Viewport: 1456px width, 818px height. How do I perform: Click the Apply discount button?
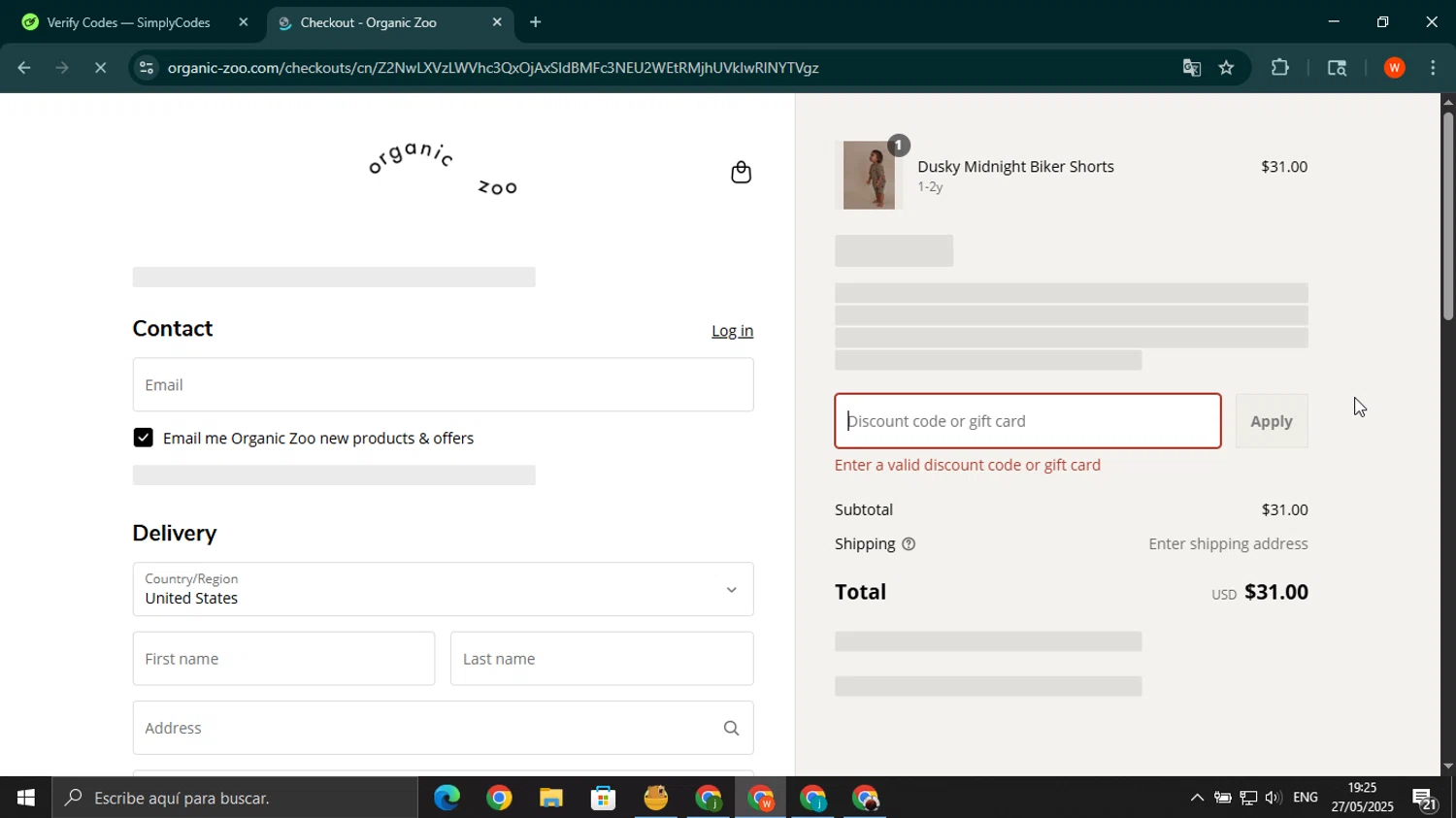tap(1272, 421)
